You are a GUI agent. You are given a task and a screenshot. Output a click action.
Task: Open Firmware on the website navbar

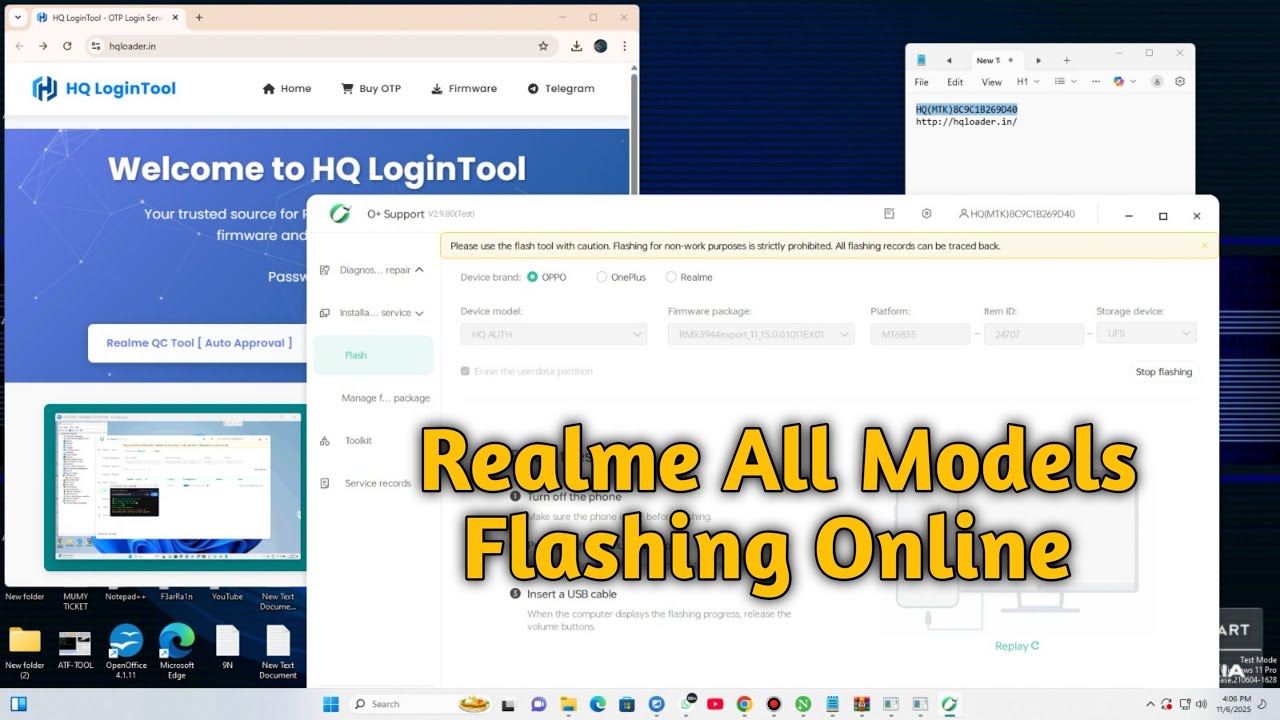(x=464, y=89)
